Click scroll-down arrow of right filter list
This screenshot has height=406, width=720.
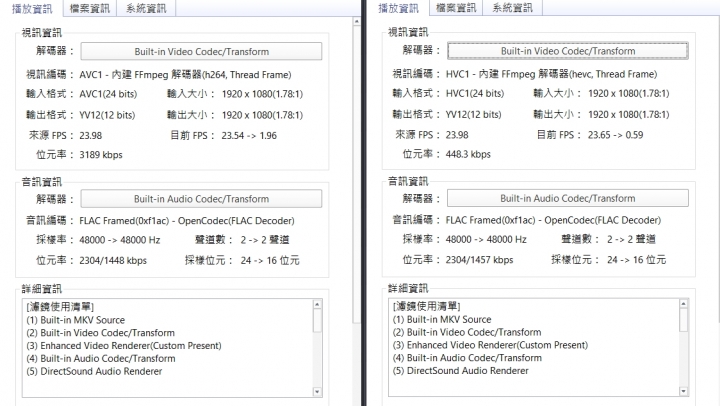click(x=683, y=391)
